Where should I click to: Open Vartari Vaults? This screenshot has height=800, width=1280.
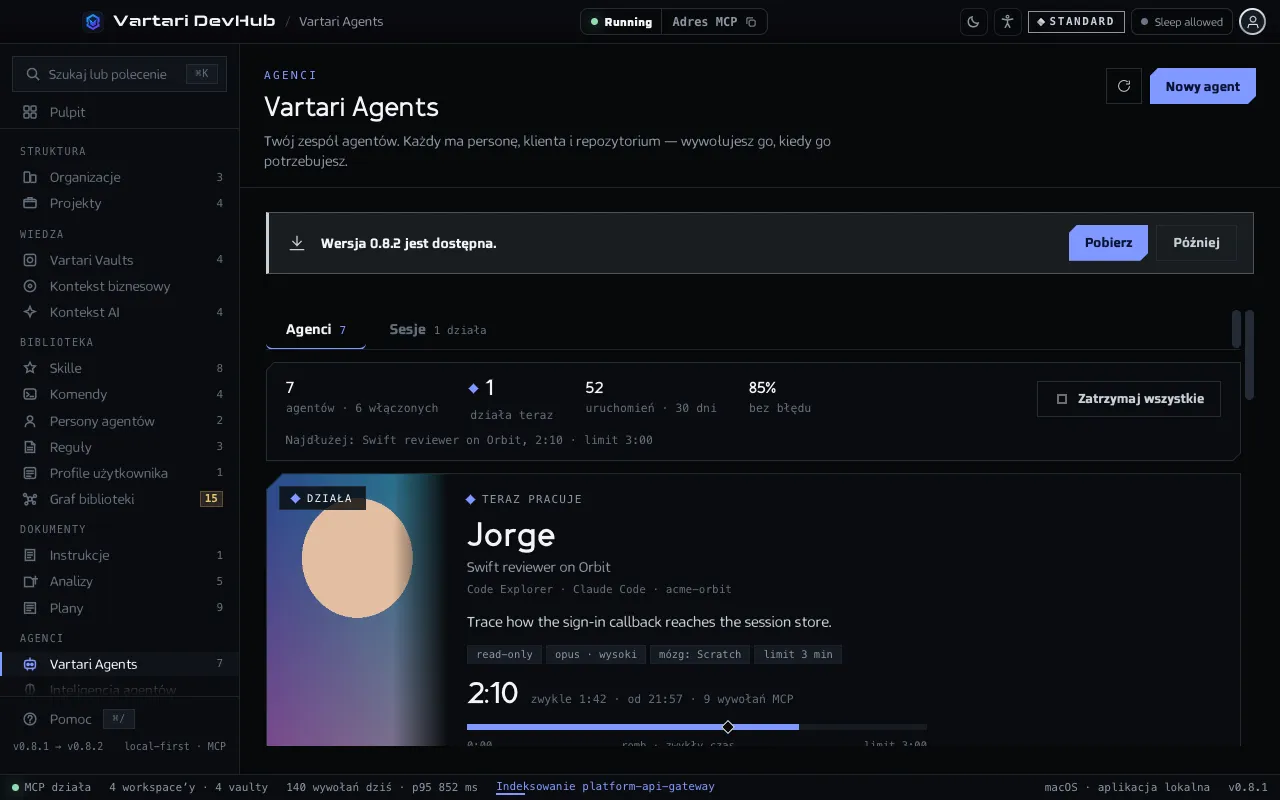point(120,260)
